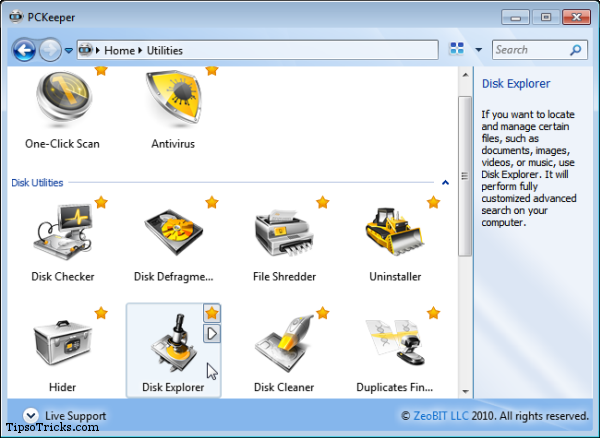Toggle favorite star for Disk Checker
This screenshot has width=600, height=438.
tap(101, 202)
